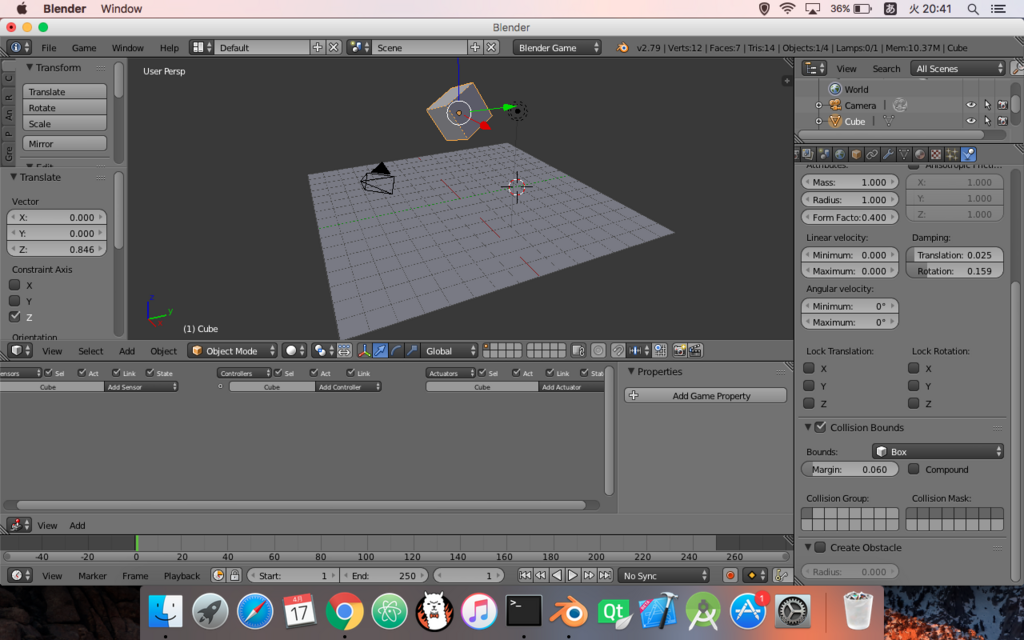Click the Translate button
Viewport: 1024px width, 640px height.
pyautogui.click(x=65, y=91)
